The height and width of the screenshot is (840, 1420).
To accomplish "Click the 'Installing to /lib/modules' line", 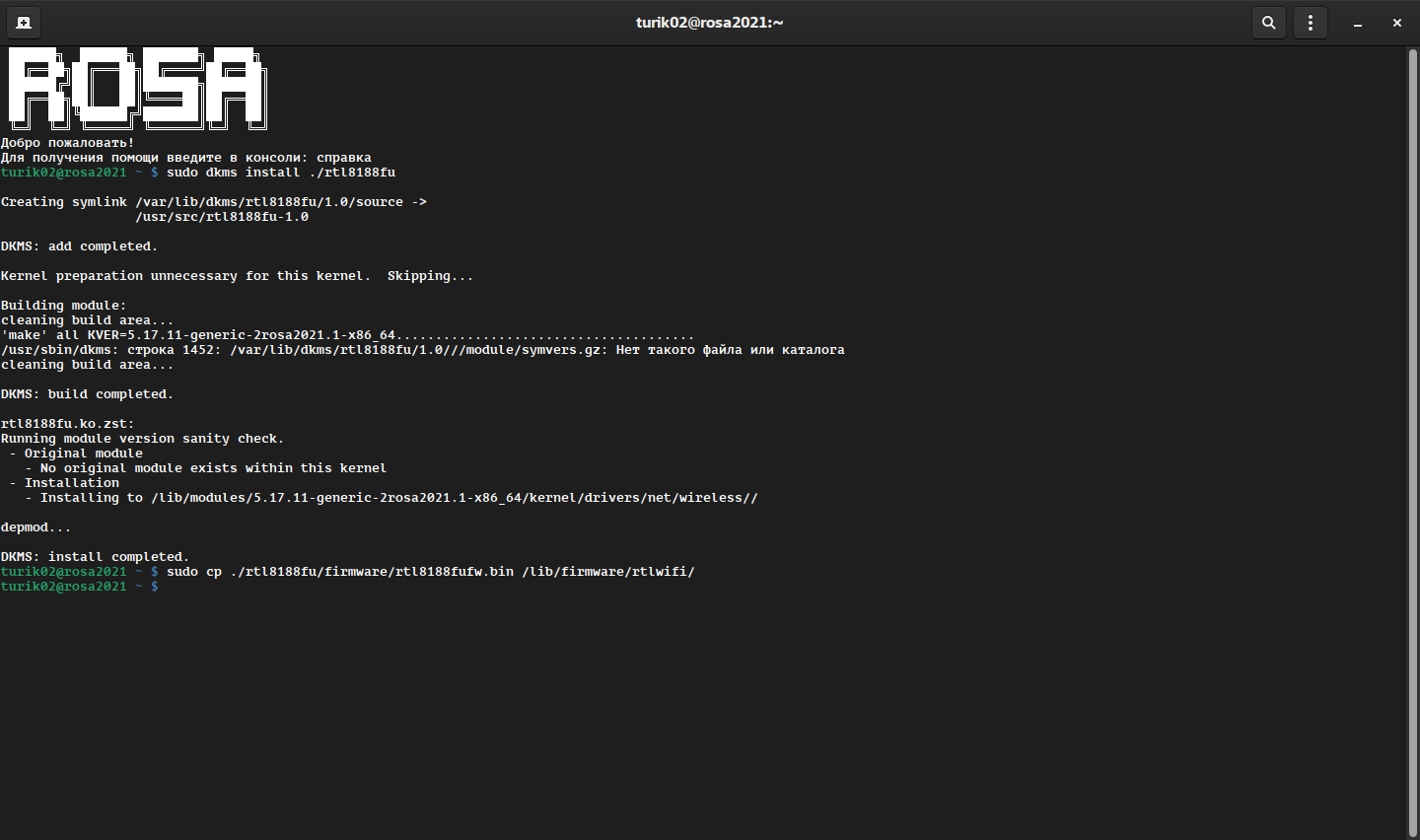I will tap(391, 498).
